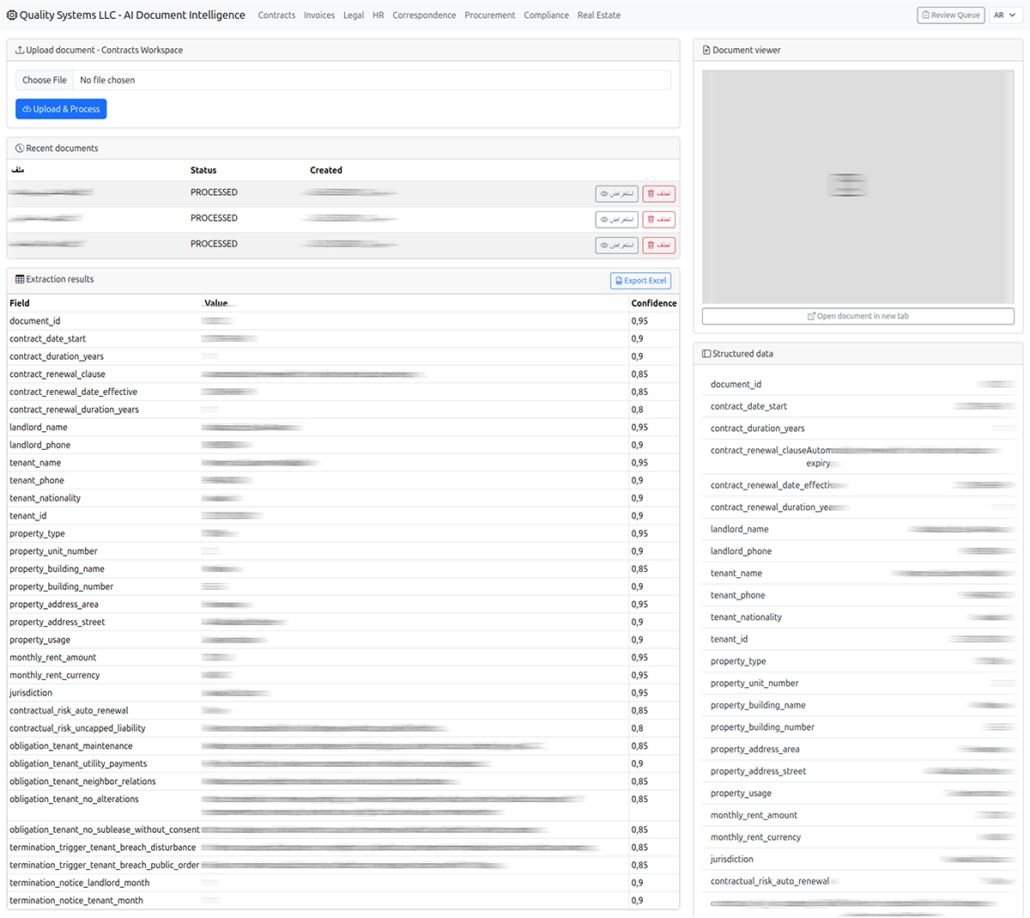Viewport: 1030px width, 918px height.
Task: View the first processed document
Action: pyautogui.click(x=616, y=194)
